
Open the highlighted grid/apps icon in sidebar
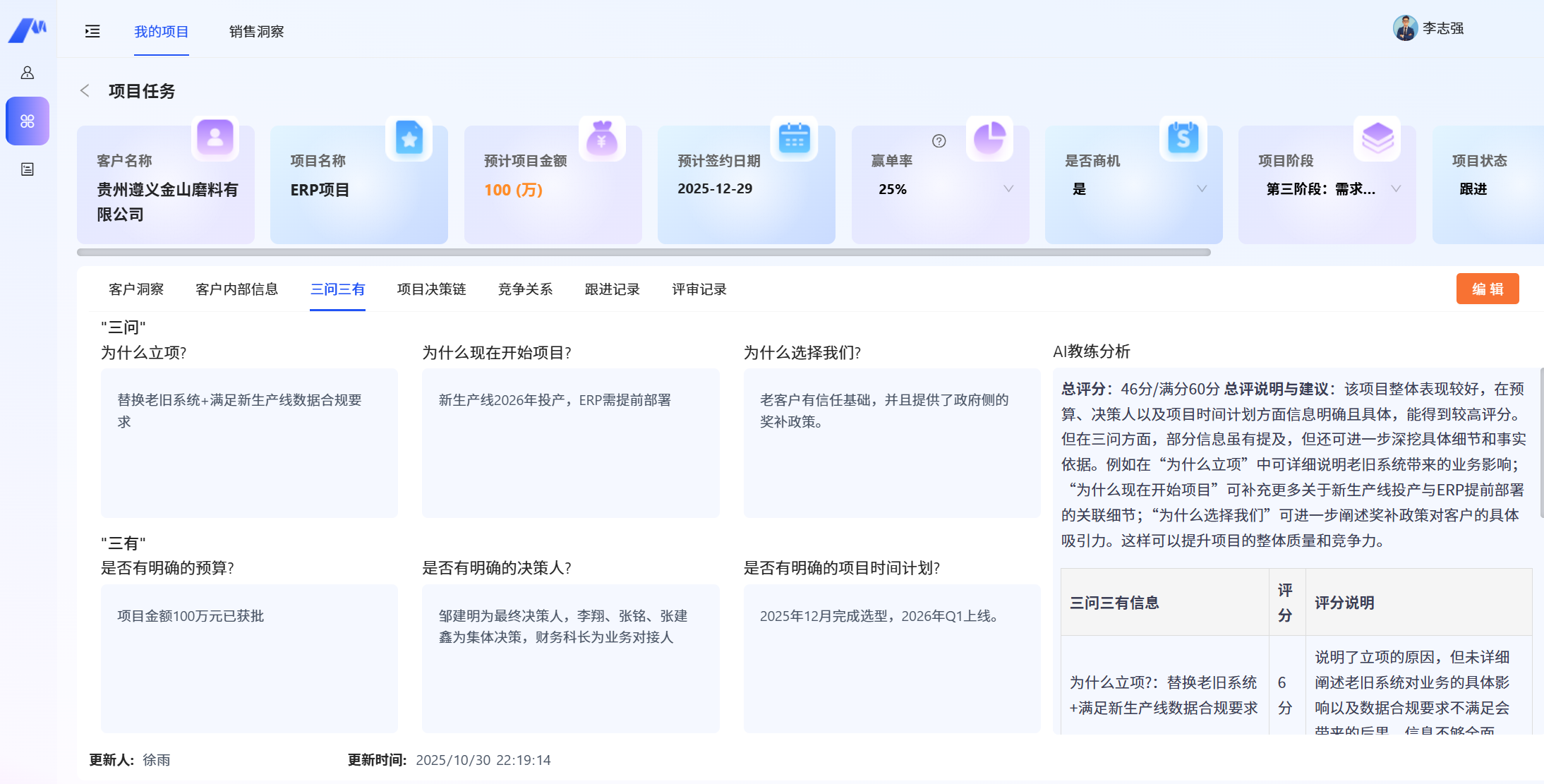[28, 121]
